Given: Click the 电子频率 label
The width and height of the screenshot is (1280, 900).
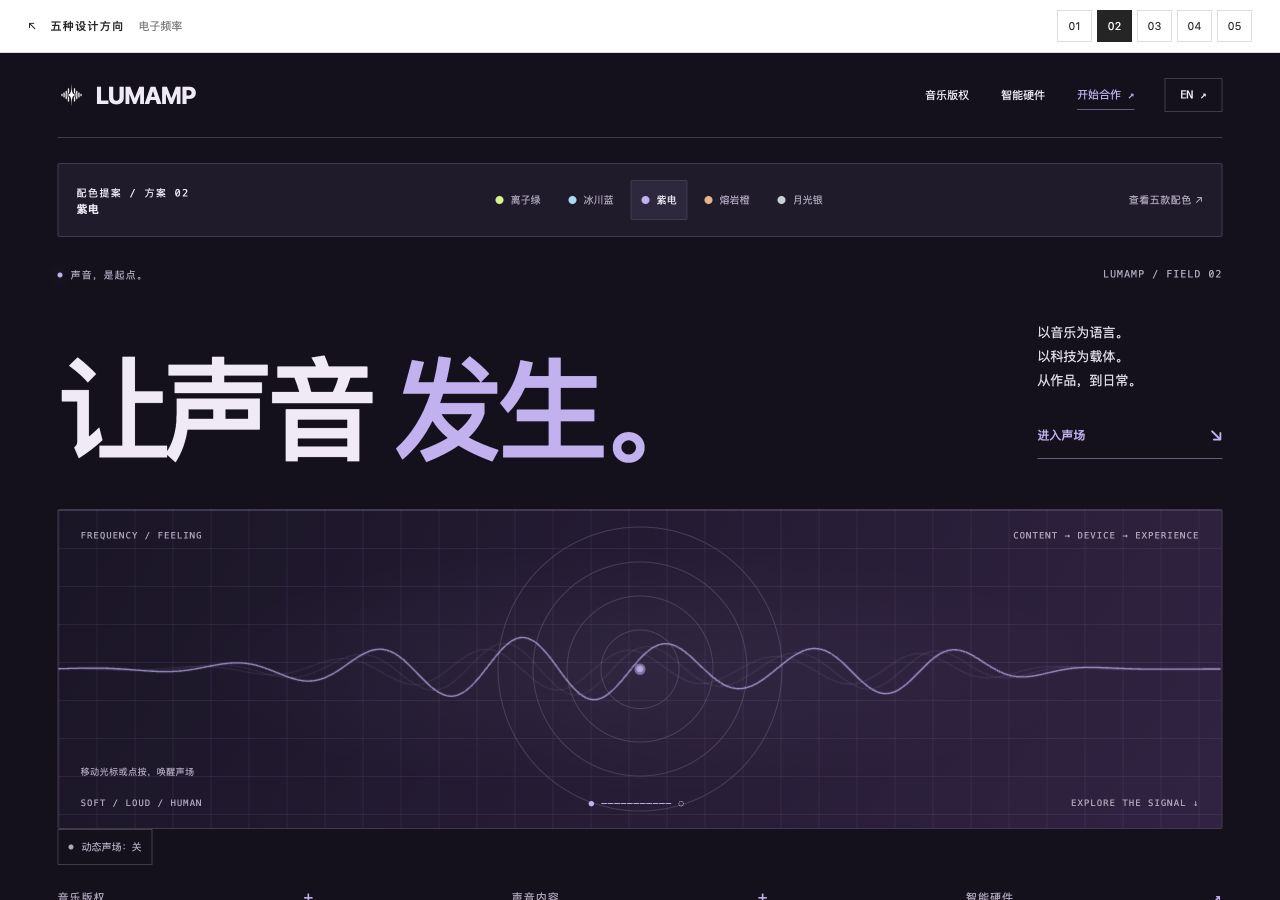Looking at the screenshot, I should pyautogui.click(x=161, y=26).
